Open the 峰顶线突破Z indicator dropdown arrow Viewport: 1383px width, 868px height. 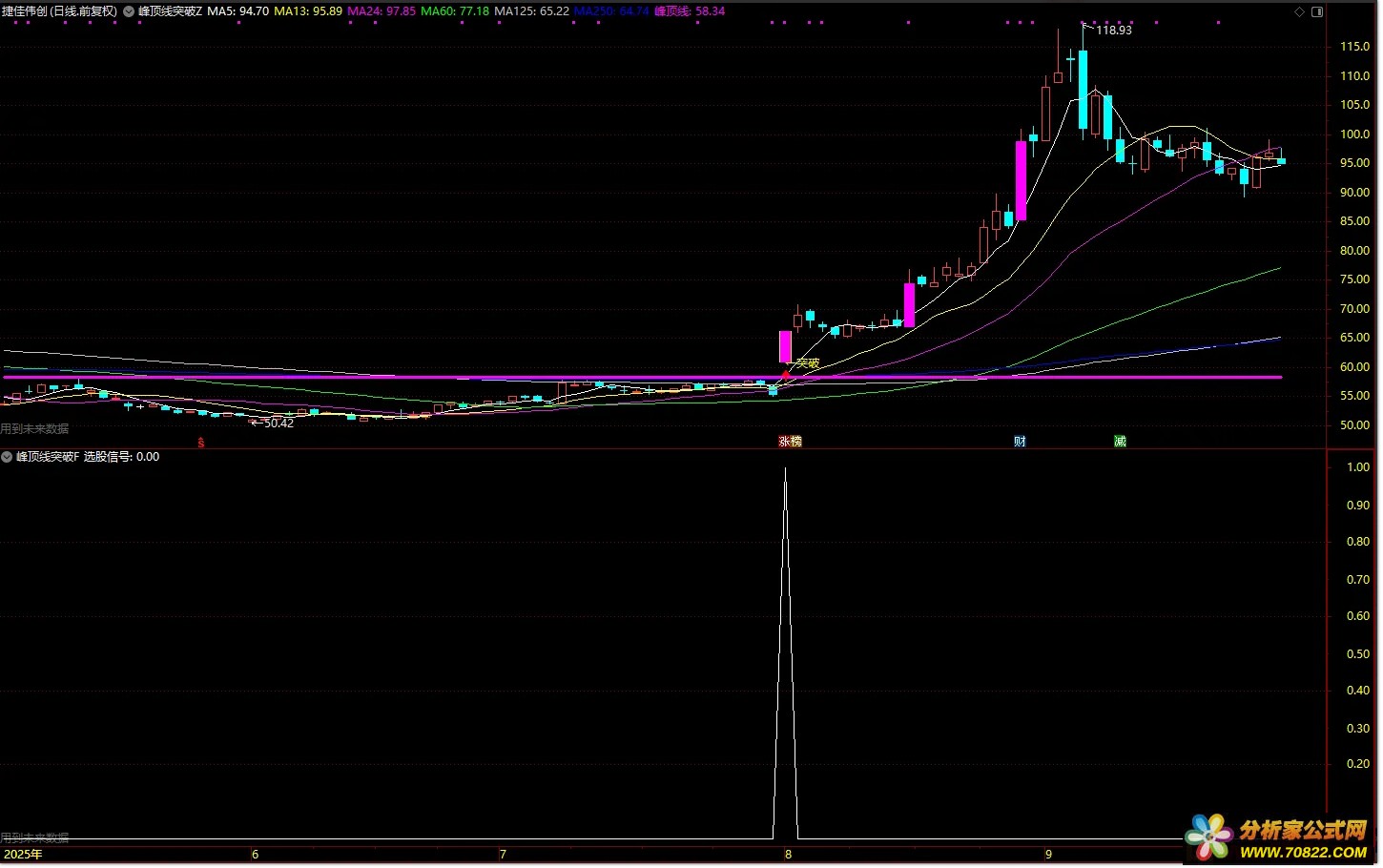(x=129, y=11)
